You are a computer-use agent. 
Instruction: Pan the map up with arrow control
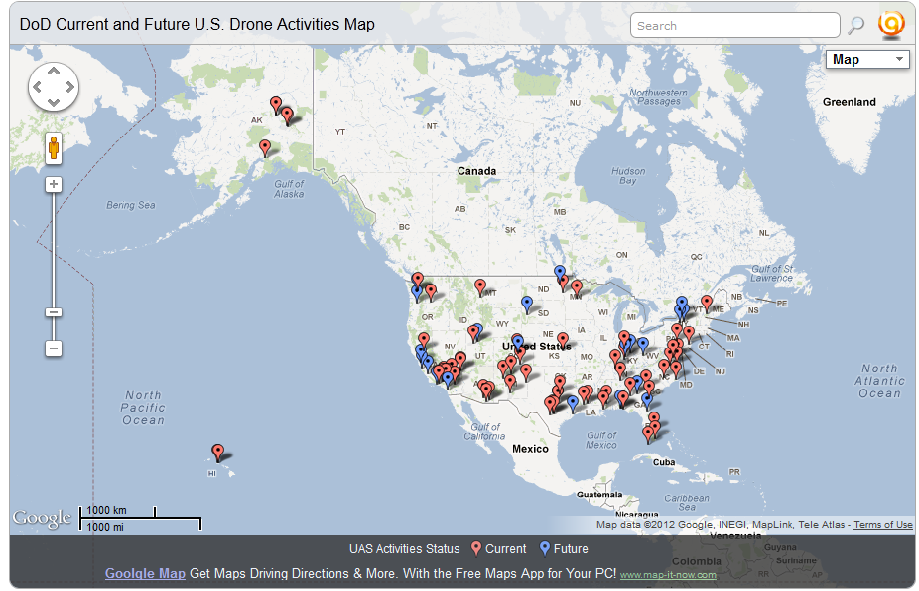(x=53, y=71)
